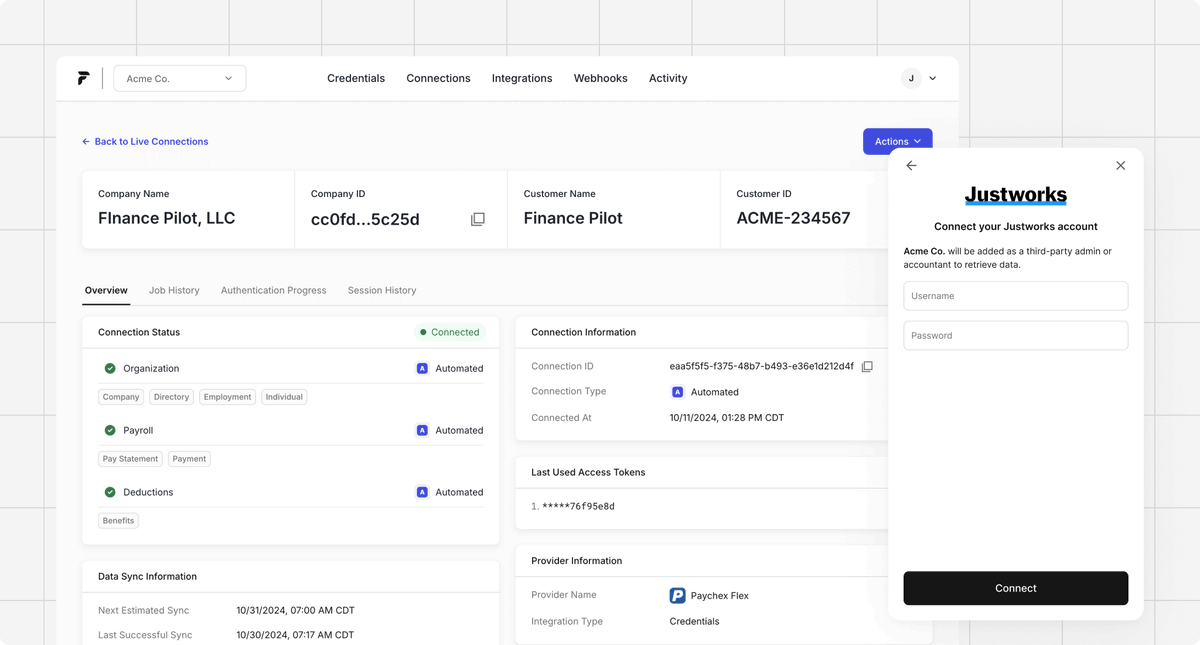The width and height of the screenshot is (1200, 645).
Task: Click the Payment tag
Action: tap(189, 459)
